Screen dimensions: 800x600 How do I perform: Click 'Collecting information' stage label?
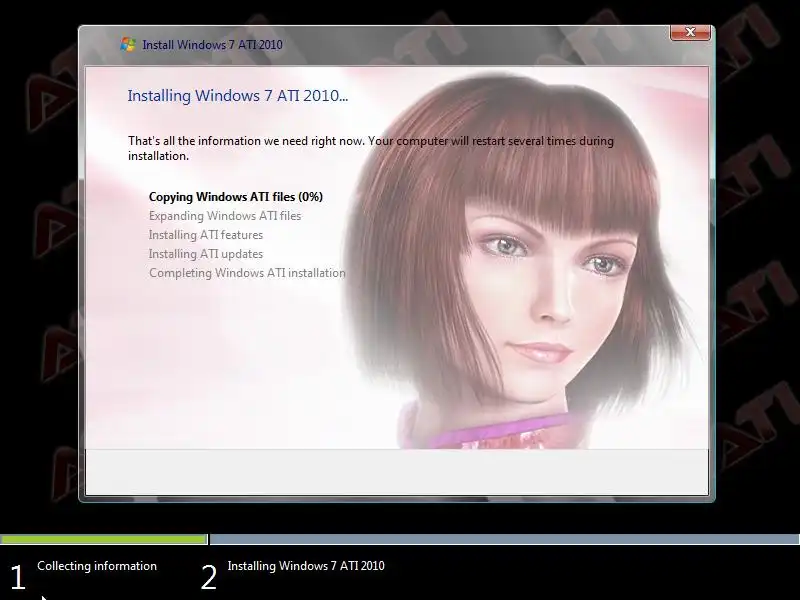pyautogui.click(x=97, y=566)
